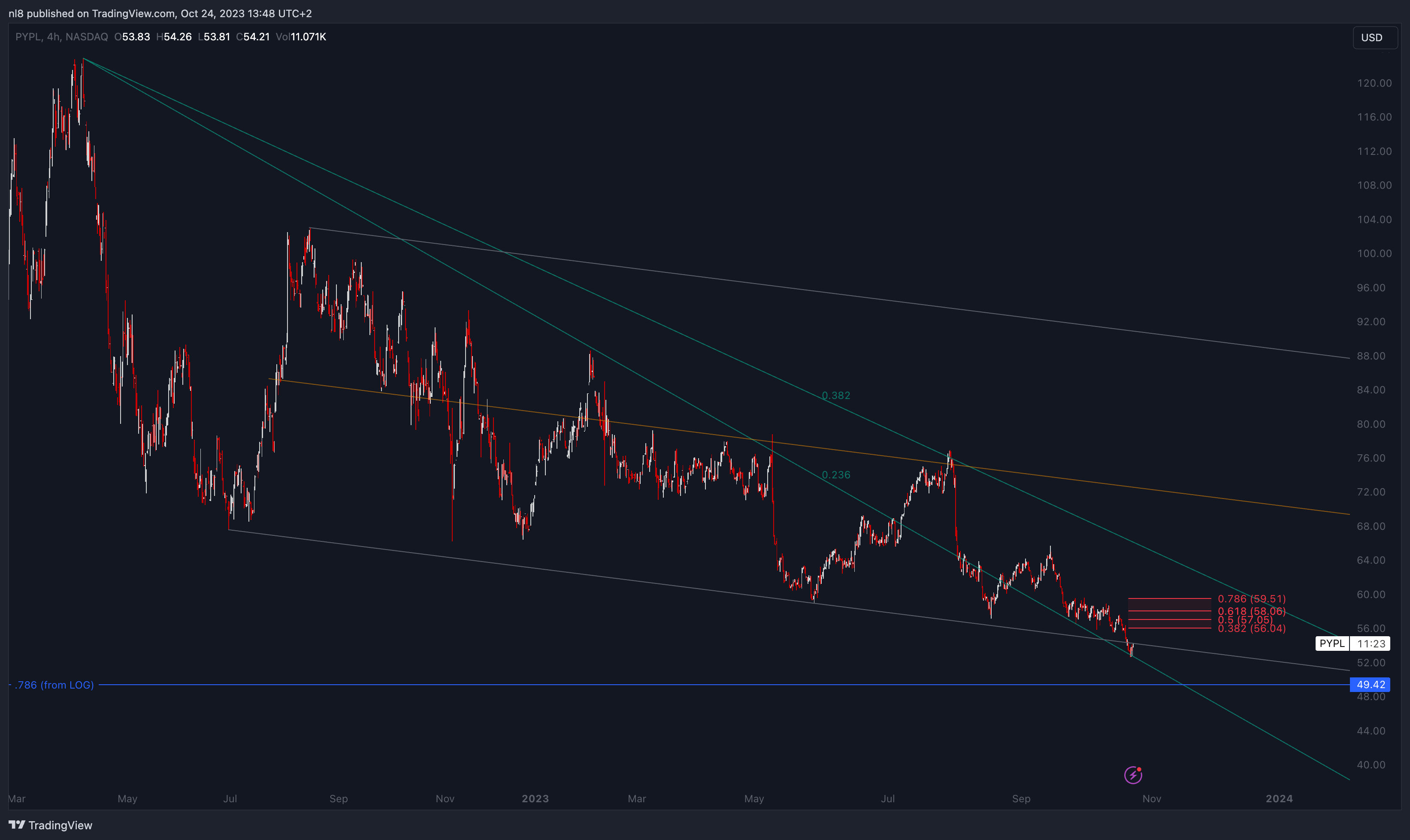The width and height of the screenshot is (1410, 840).
Task: Click the 40.00 price axis label
Action: (1371, 765)
